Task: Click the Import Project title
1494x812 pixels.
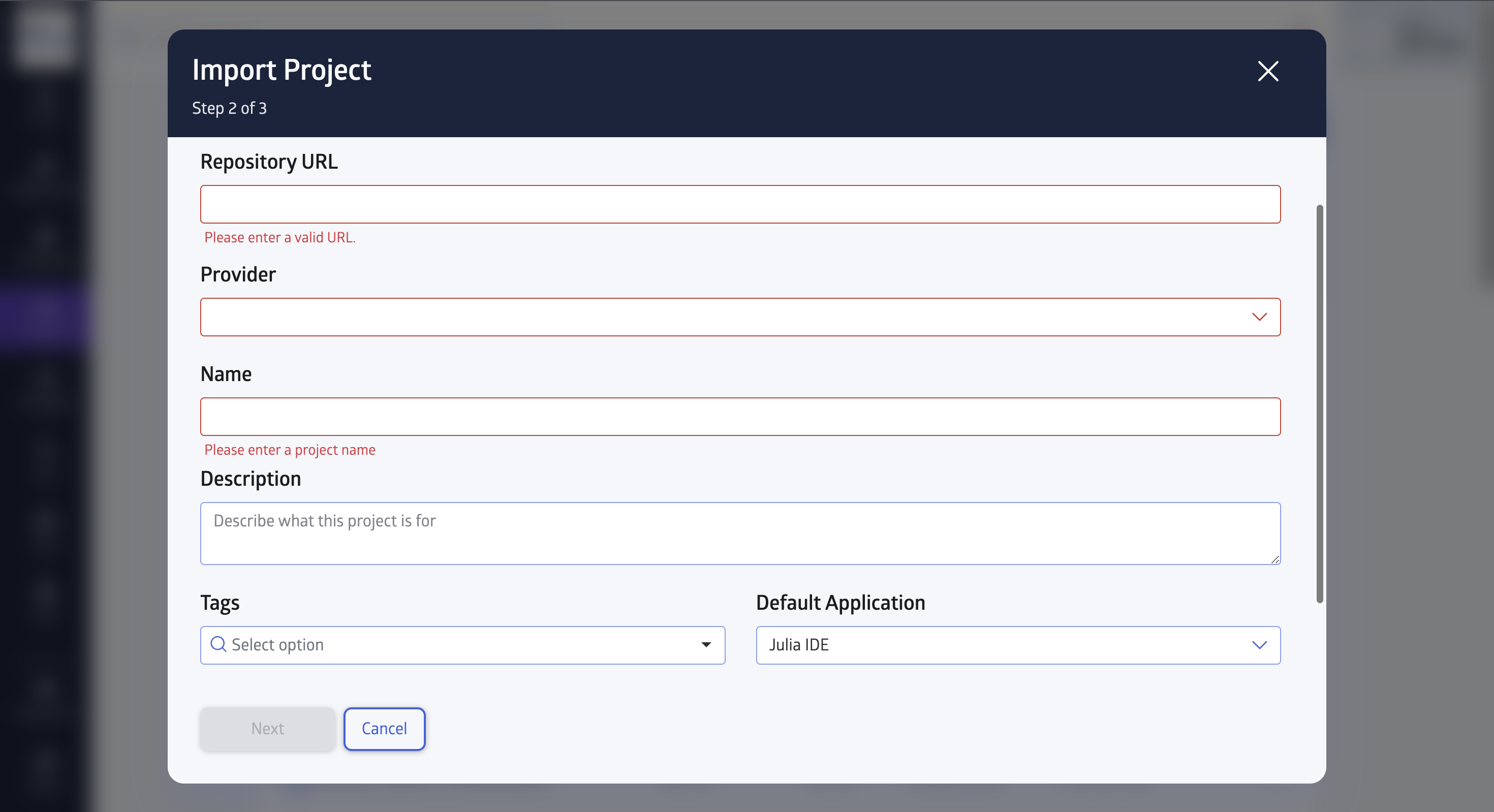Action: [282, 70]
